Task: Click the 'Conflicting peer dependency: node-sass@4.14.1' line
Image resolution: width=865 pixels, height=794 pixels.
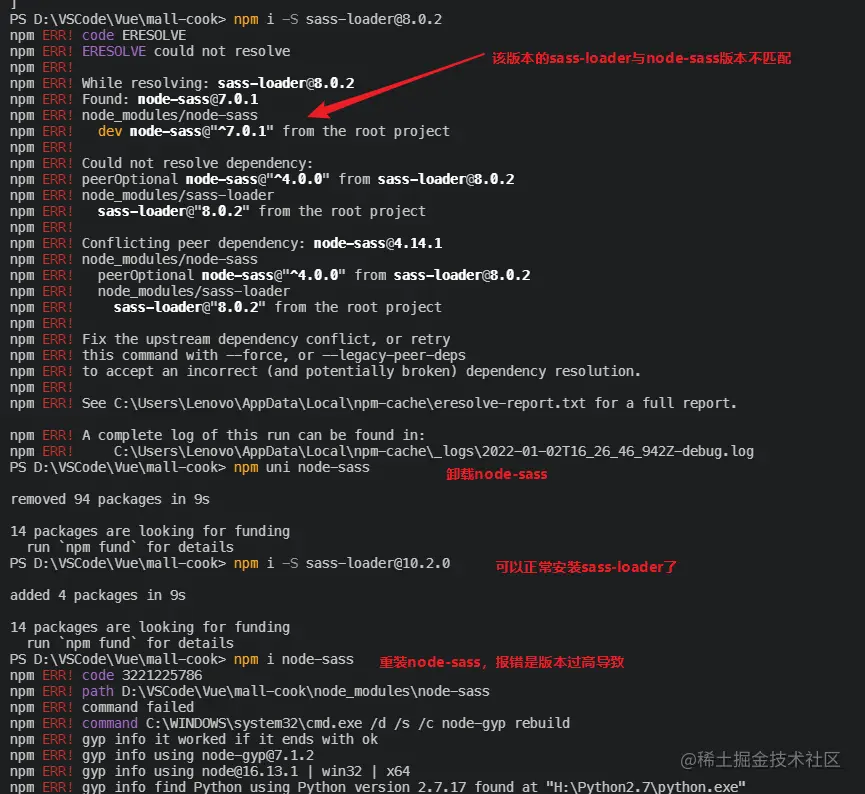Action: (x=262, y=243)
